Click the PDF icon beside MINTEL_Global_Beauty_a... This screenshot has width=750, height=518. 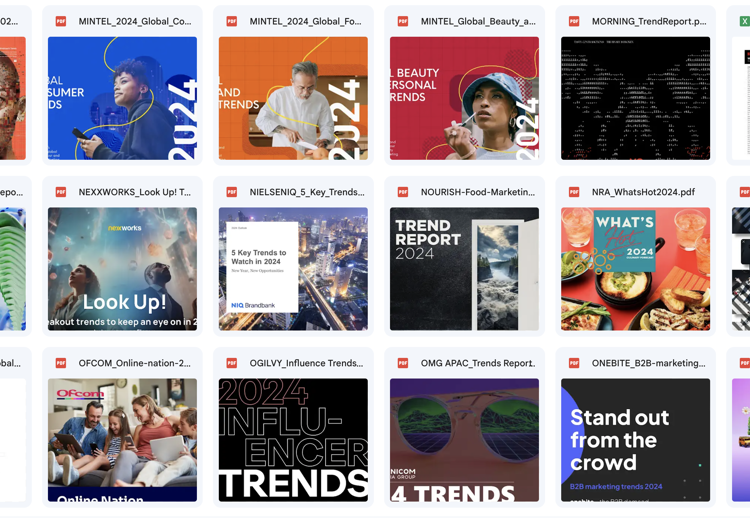(x=403, y=21)
